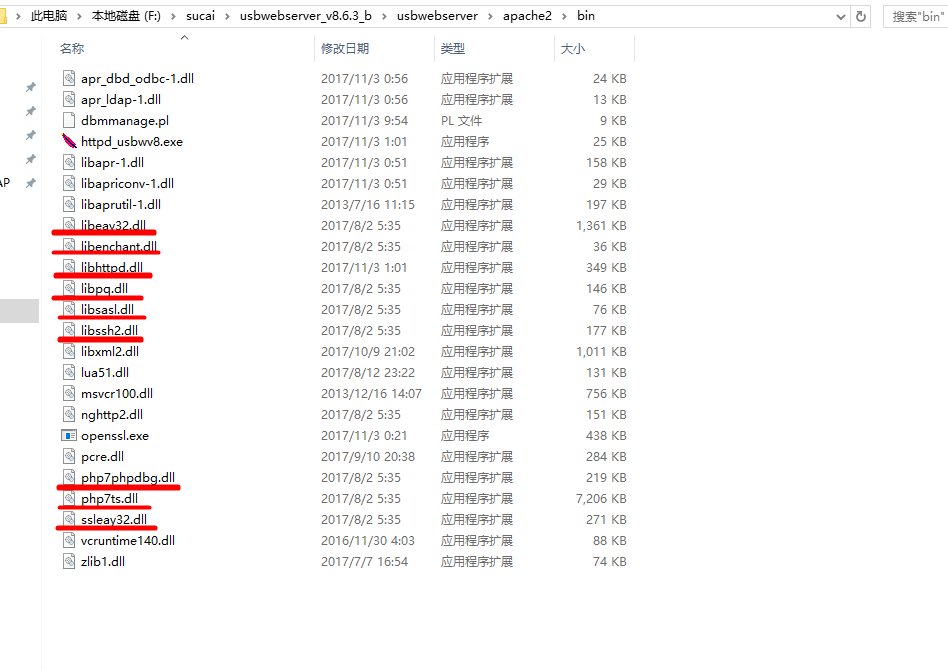Navigate to sucai via the breadcrumb path
Screen dimensions: 948x670
(x=202, y=15)
